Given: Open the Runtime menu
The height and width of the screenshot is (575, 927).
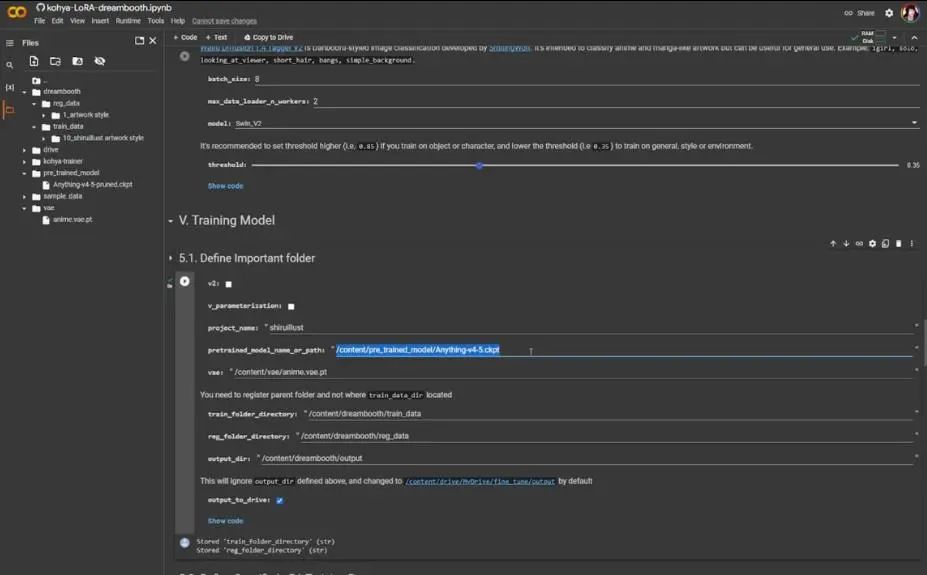Looking at the screenshot, I should (128, 21).
